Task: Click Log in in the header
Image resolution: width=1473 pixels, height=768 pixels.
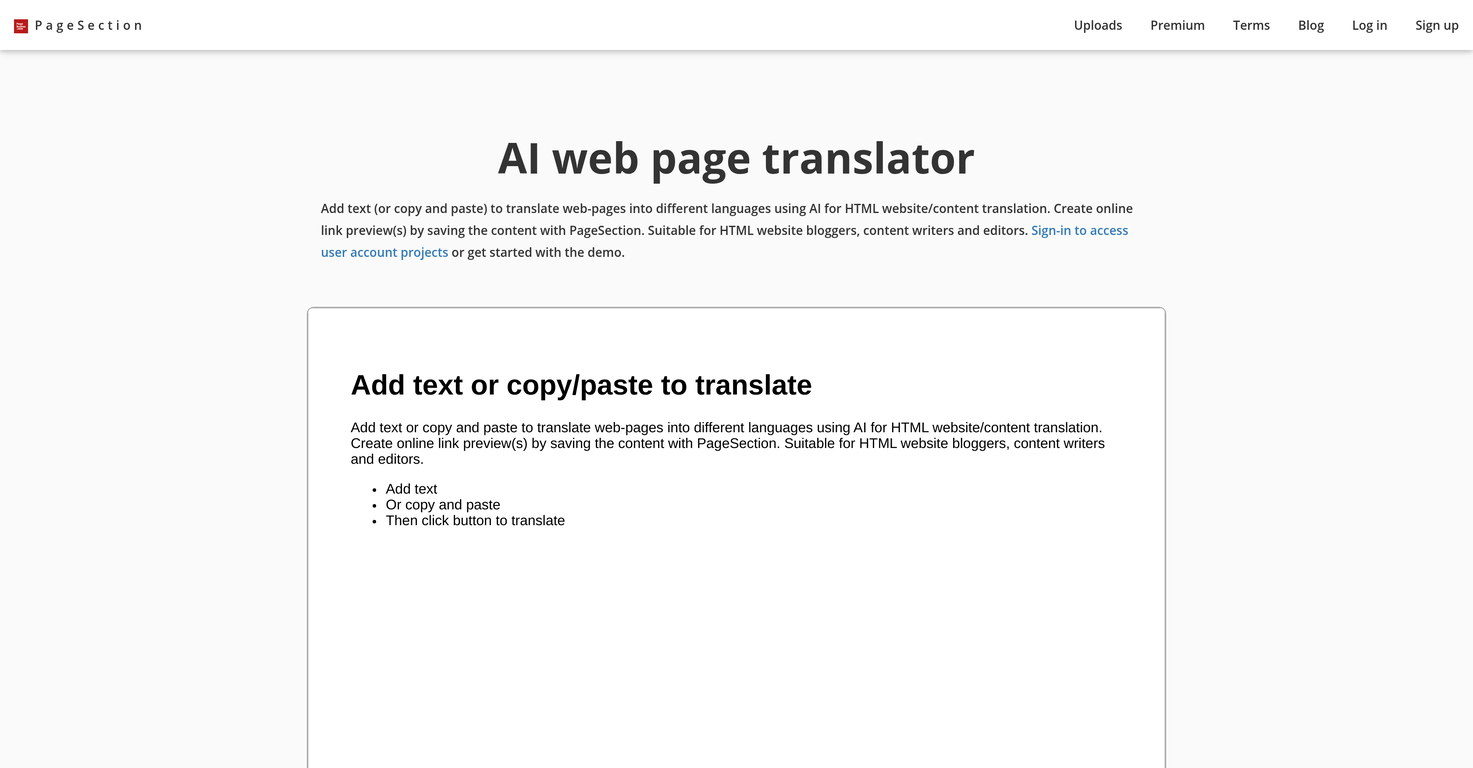Action: coord(1369,25)
